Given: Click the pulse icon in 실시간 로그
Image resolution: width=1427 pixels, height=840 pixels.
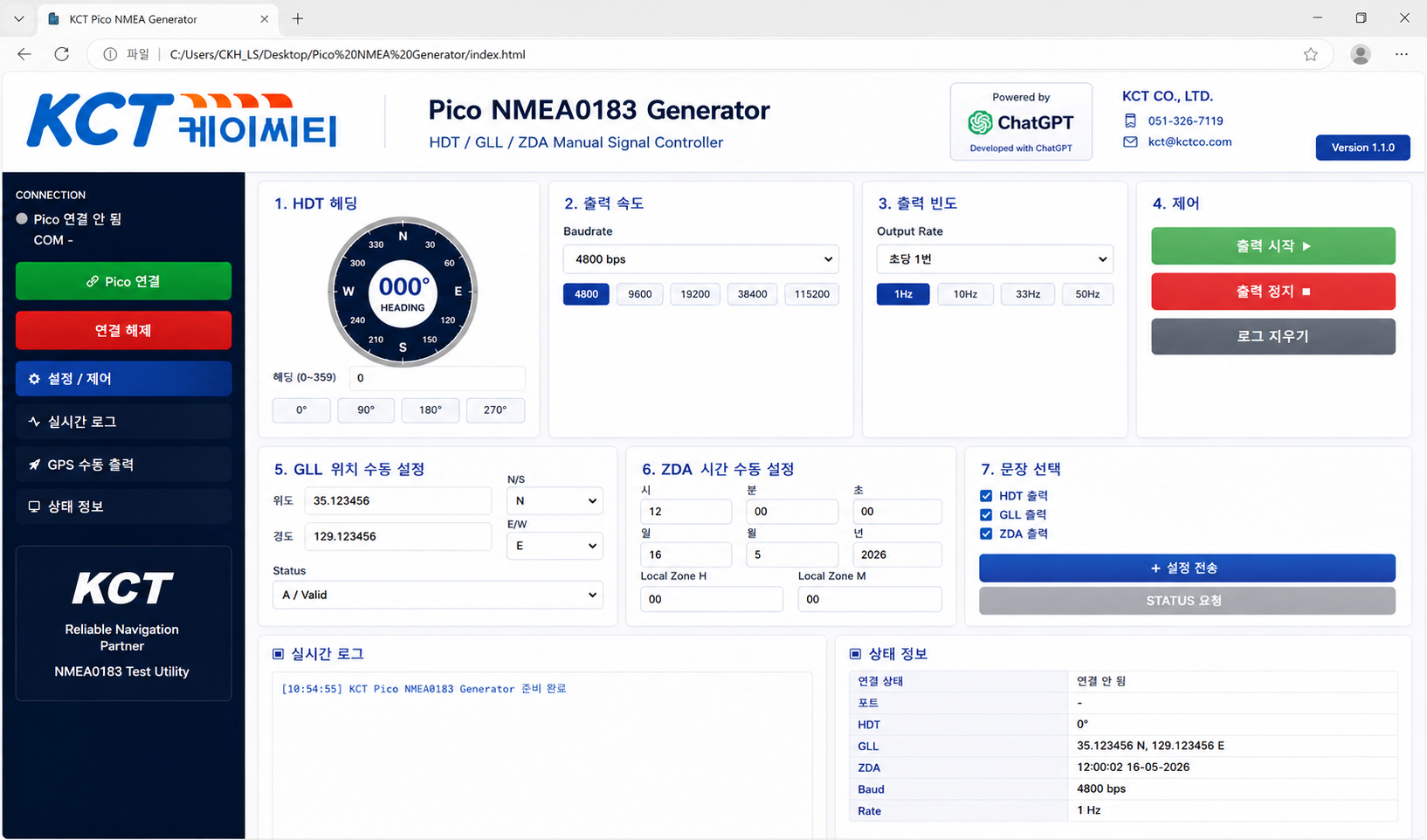Looking at the screenshot, I should [x=34, y=422].
